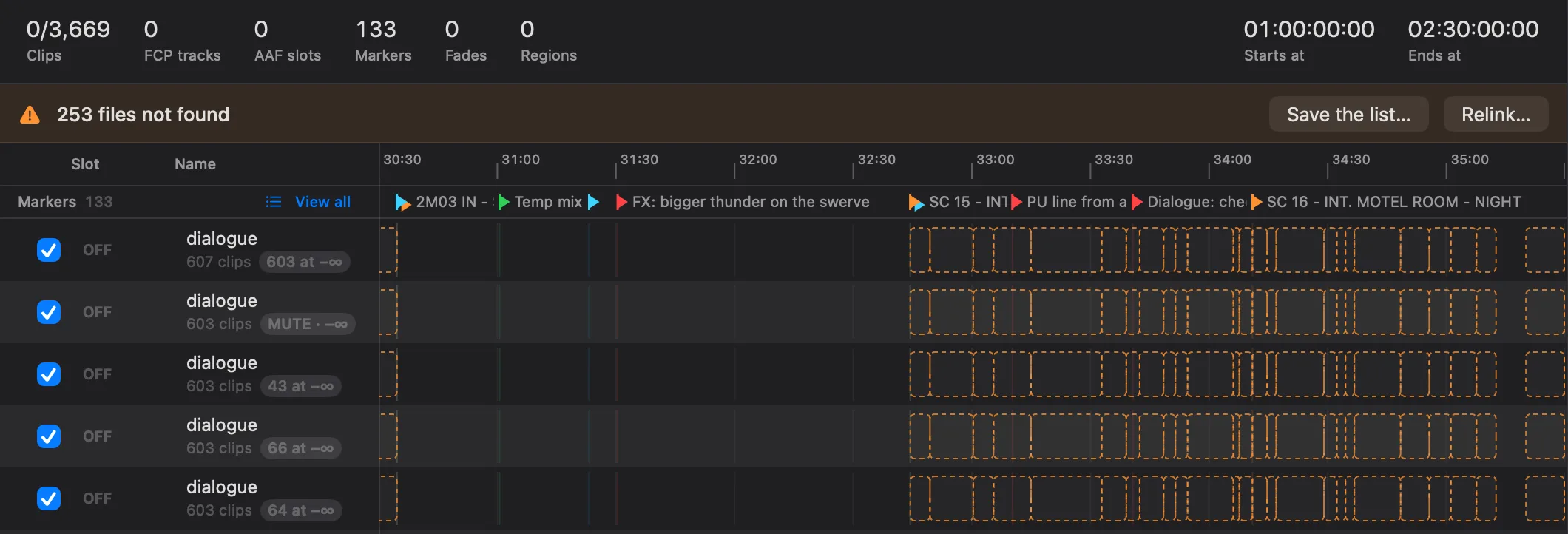This screenshot has height=534, width=1568.
Task: Click the 33:00 mark on the timeline ruler
Action: (x=996, y=160)
